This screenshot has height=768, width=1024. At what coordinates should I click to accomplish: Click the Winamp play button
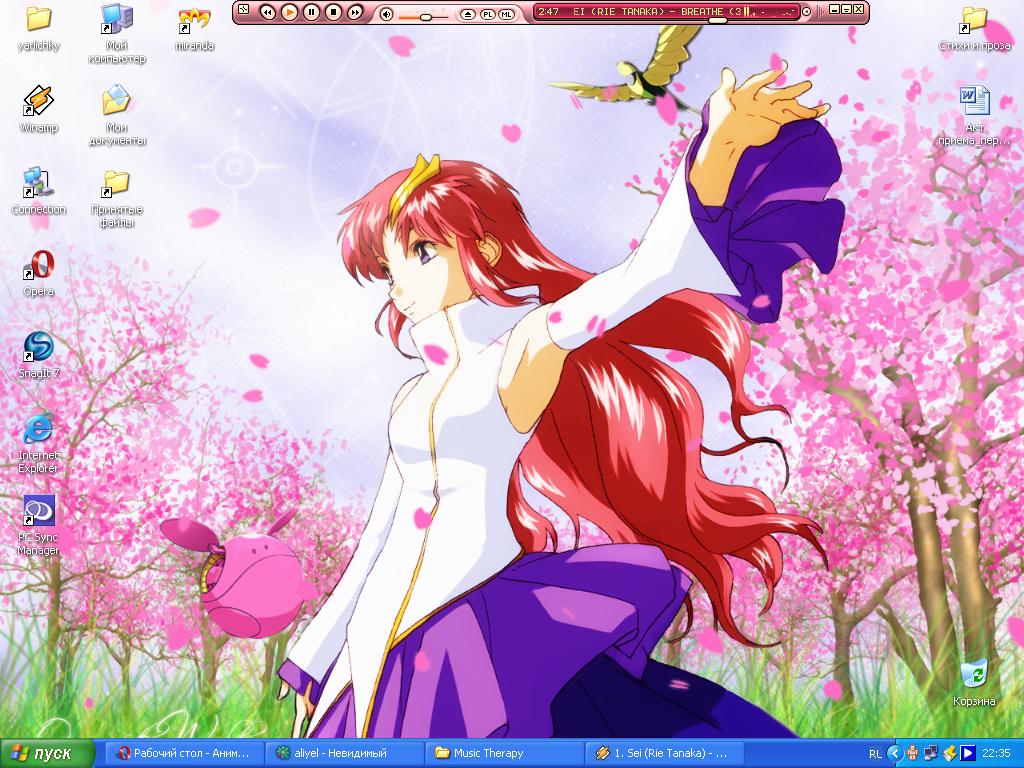289,12
